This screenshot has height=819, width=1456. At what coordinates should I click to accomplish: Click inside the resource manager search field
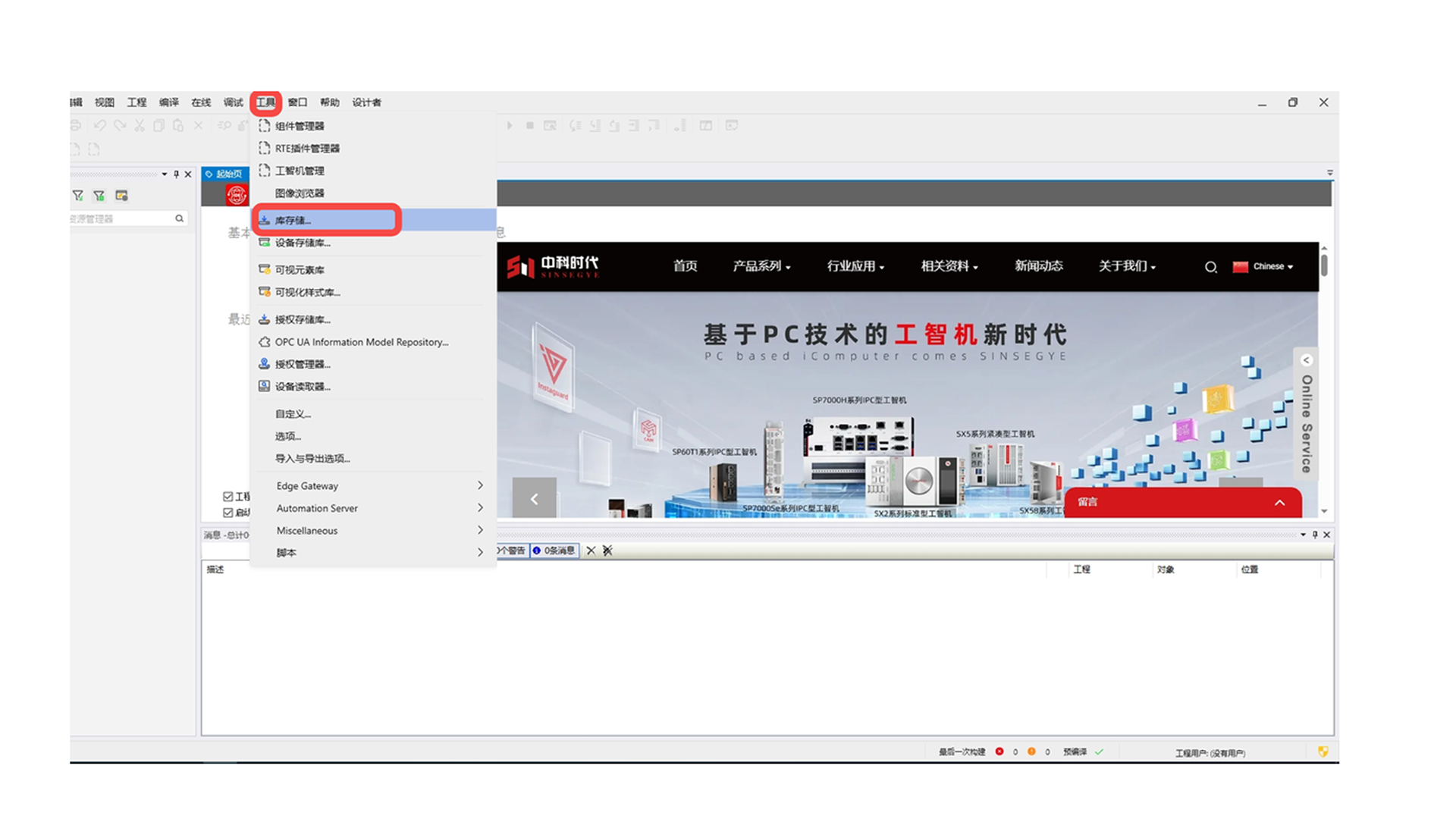[121, 218]
